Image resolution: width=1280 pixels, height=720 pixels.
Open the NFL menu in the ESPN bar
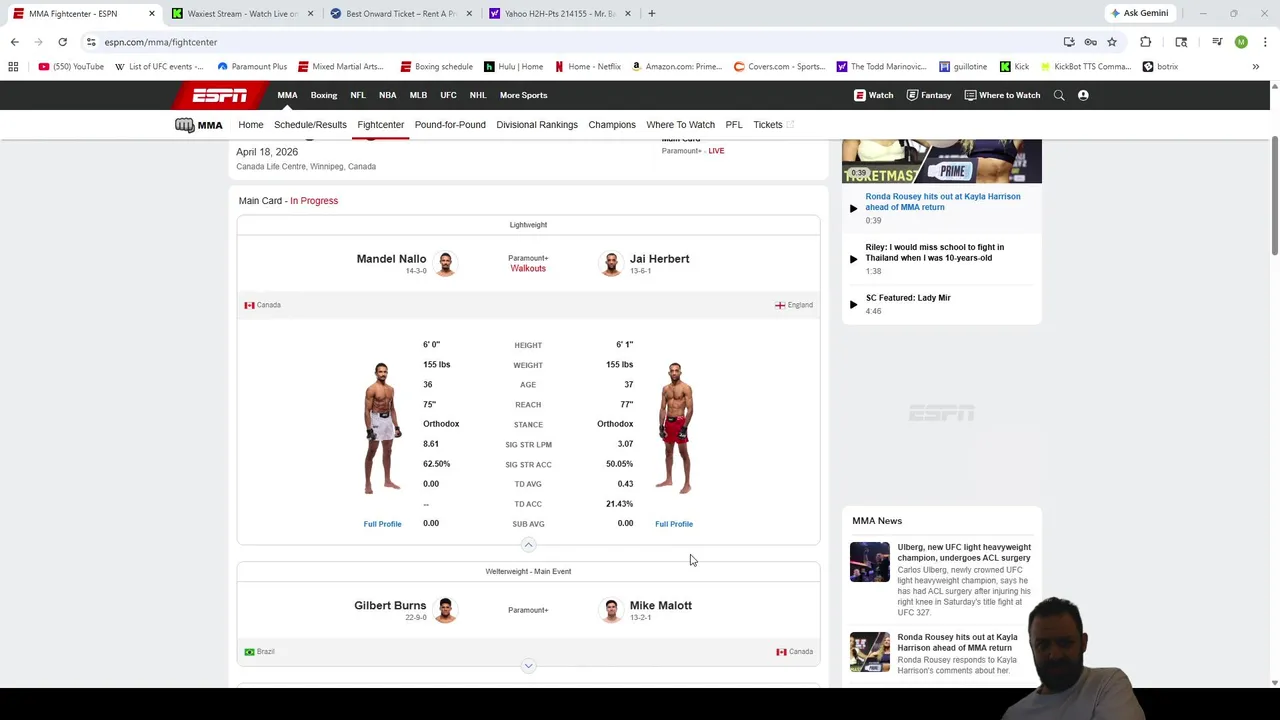tap(358, 95)
